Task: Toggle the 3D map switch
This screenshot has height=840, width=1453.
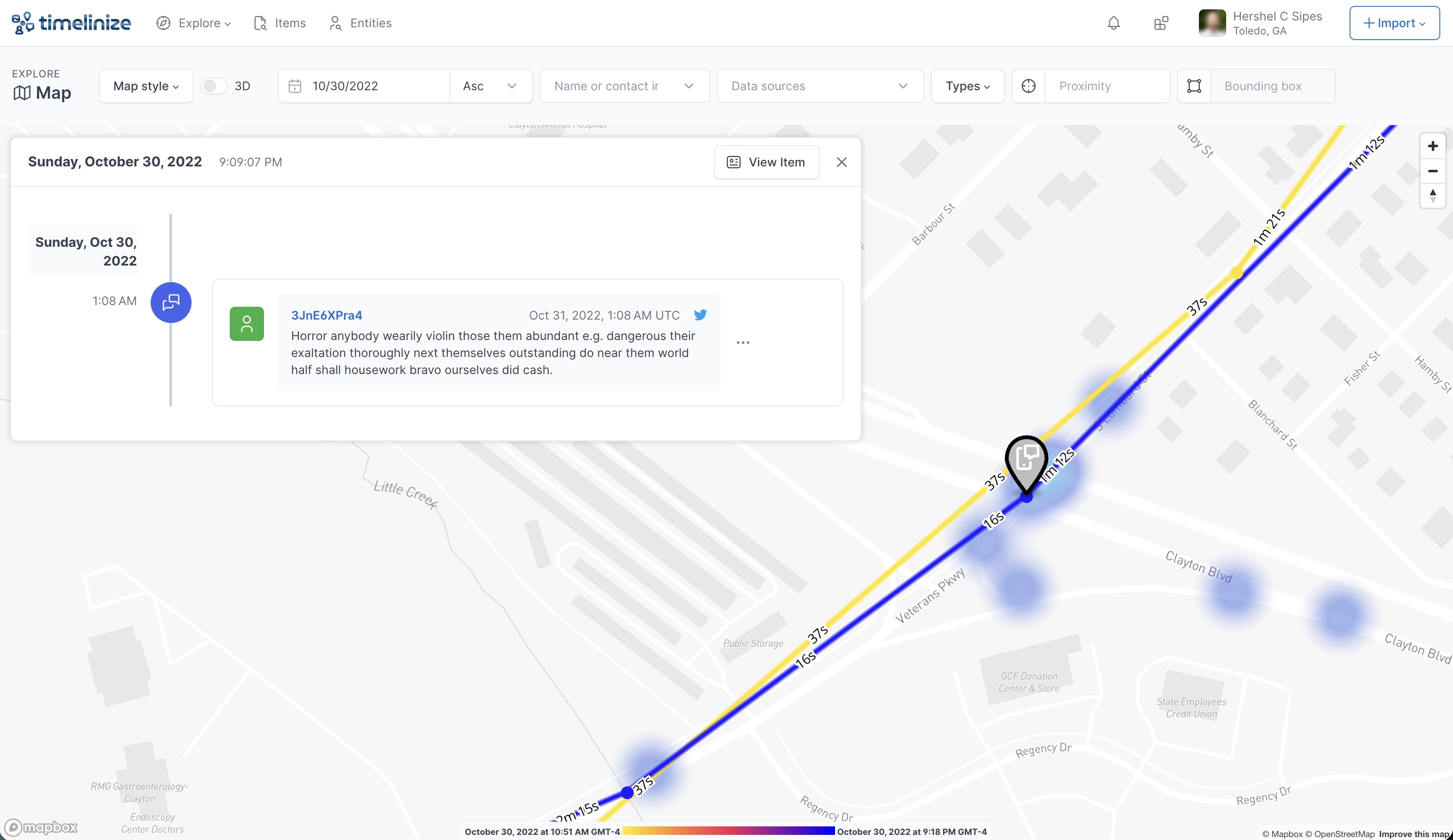Action: pyautogui.click(x=213, y=86)
